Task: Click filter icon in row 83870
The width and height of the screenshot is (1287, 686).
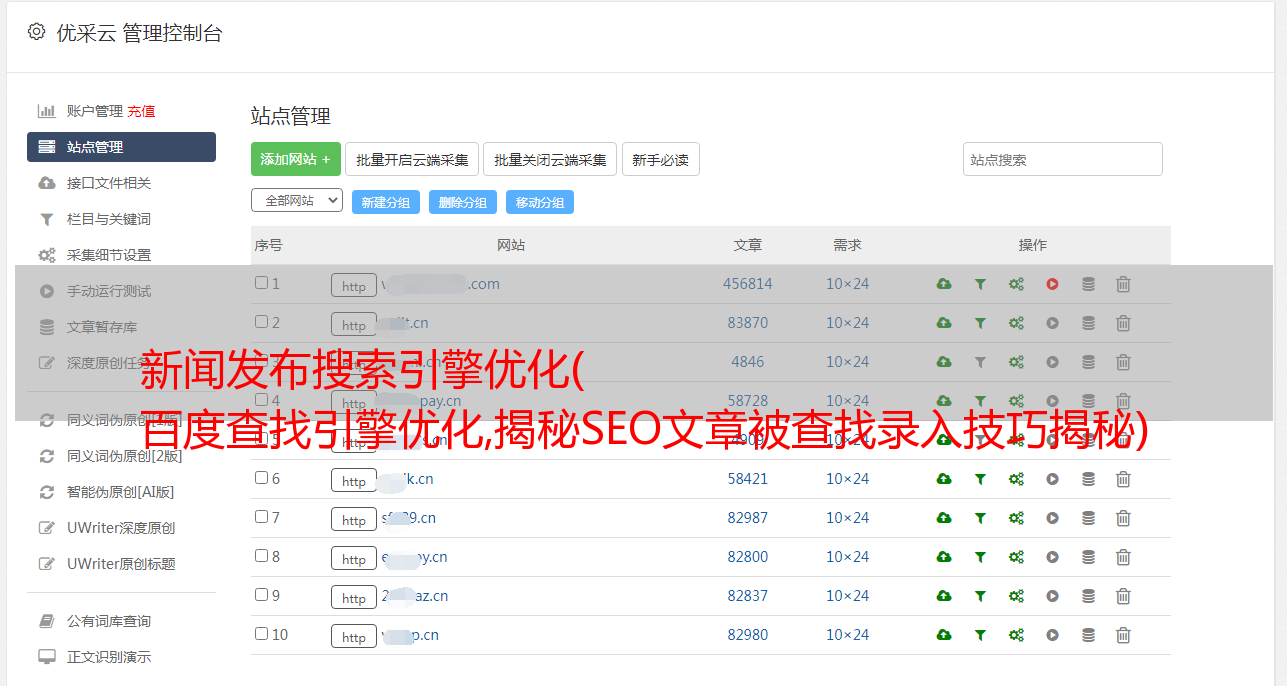Action: pos(980,323)
